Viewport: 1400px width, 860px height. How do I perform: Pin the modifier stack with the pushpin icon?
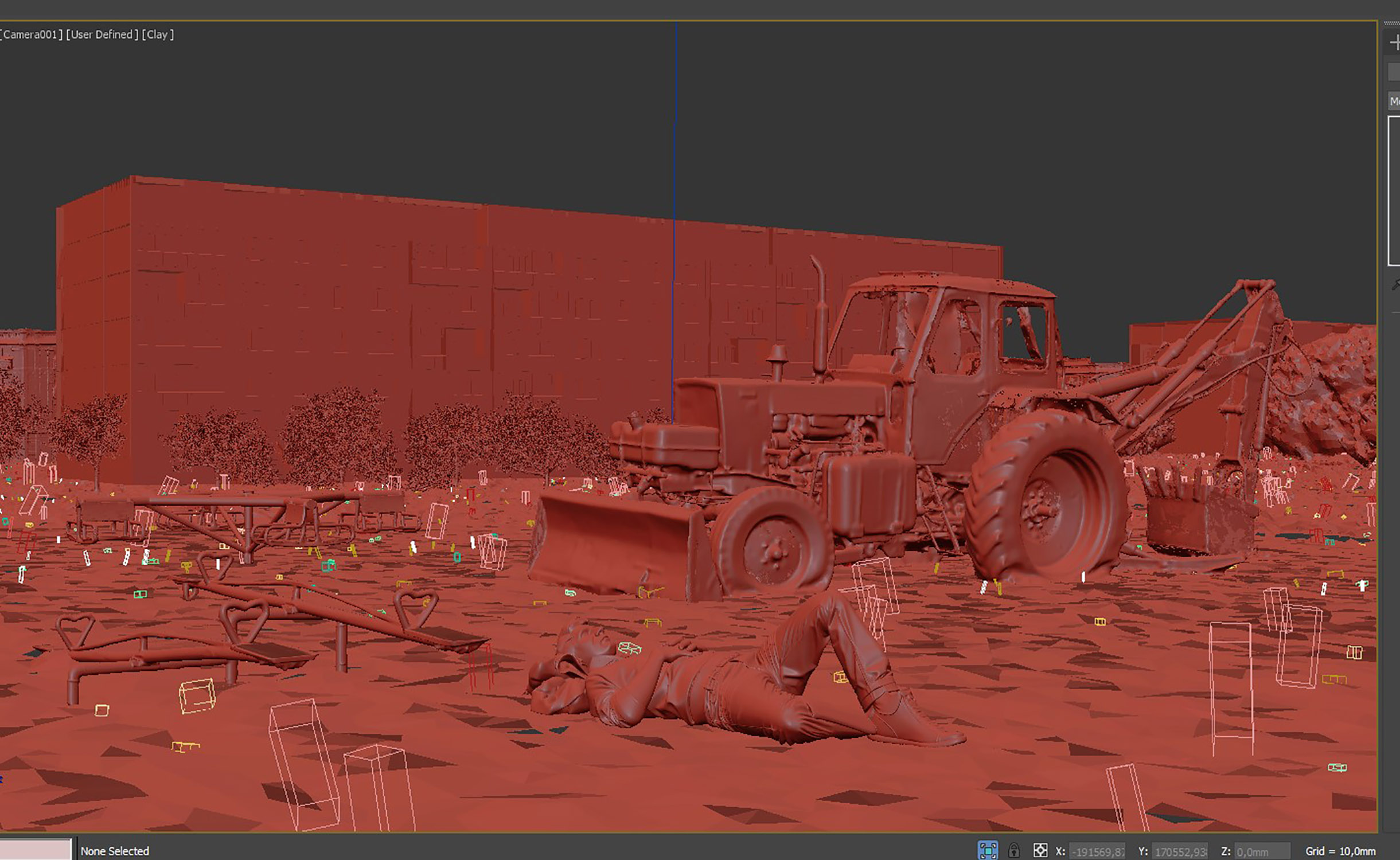[1396, 285]
